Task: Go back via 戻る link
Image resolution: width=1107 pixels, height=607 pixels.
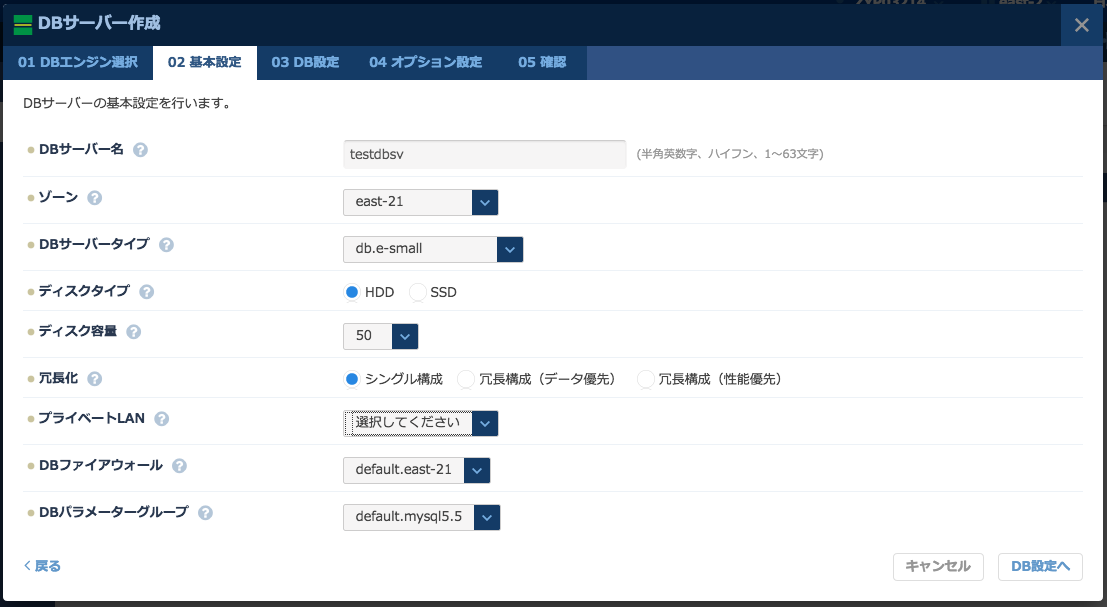Action: 42,566
